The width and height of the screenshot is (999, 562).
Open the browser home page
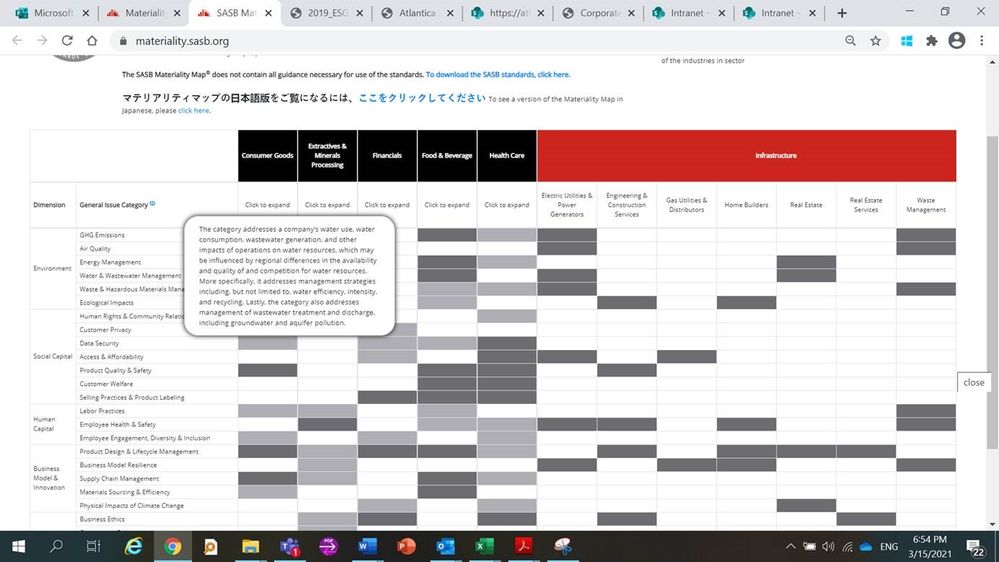pyautogui.click(x=92, y=40)
